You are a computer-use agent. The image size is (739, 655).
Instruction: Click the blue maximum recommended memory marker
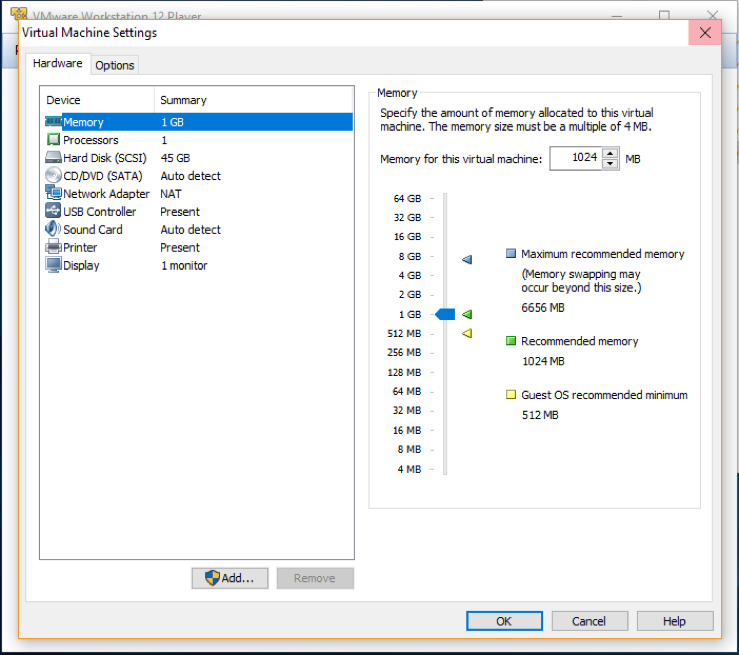click(x=467, y=260)
